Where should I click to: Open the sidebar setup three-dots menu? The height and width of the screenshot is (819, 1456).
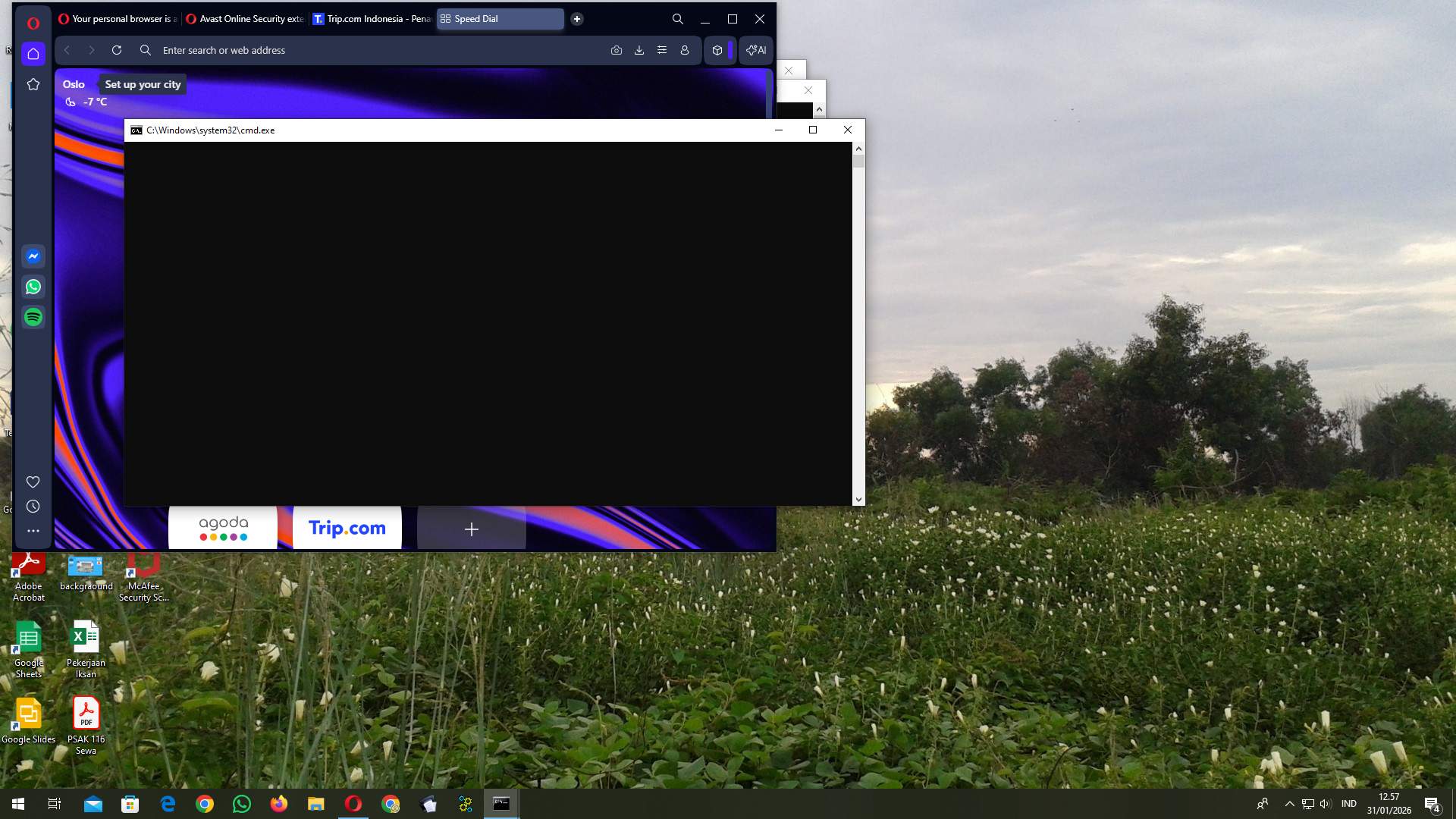33,531
